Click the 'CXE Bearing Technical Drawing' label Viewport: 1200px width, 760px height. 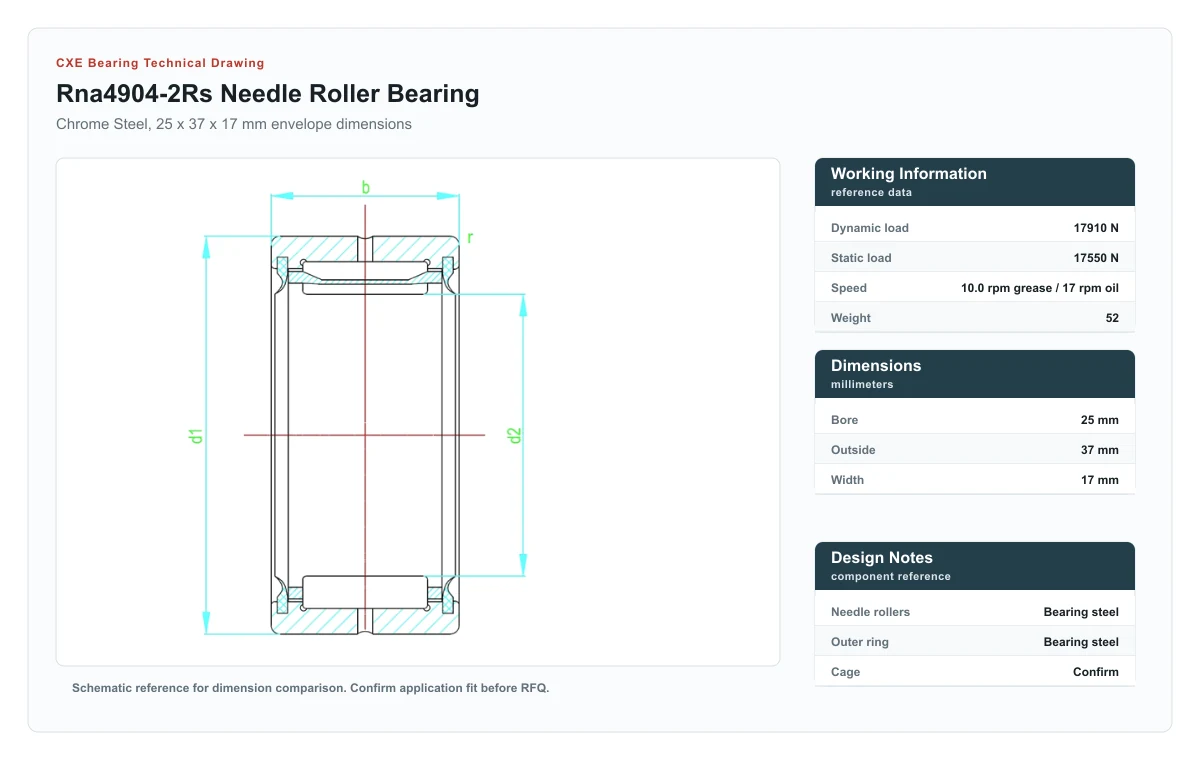tap(160, 63)
